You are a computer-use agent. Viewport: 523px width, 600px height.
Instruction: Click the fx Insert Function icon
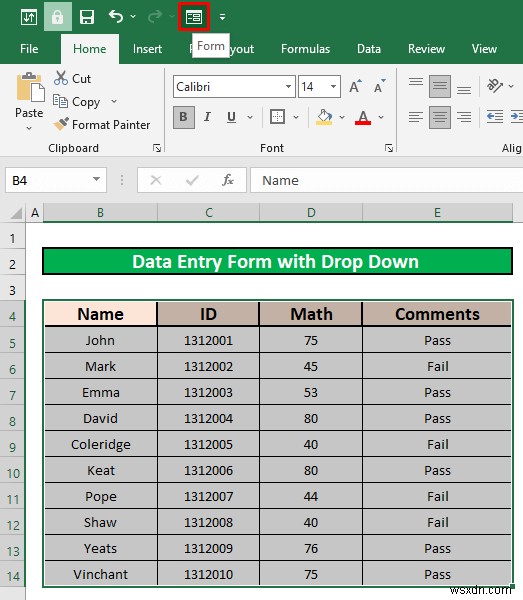pos(228,180)
